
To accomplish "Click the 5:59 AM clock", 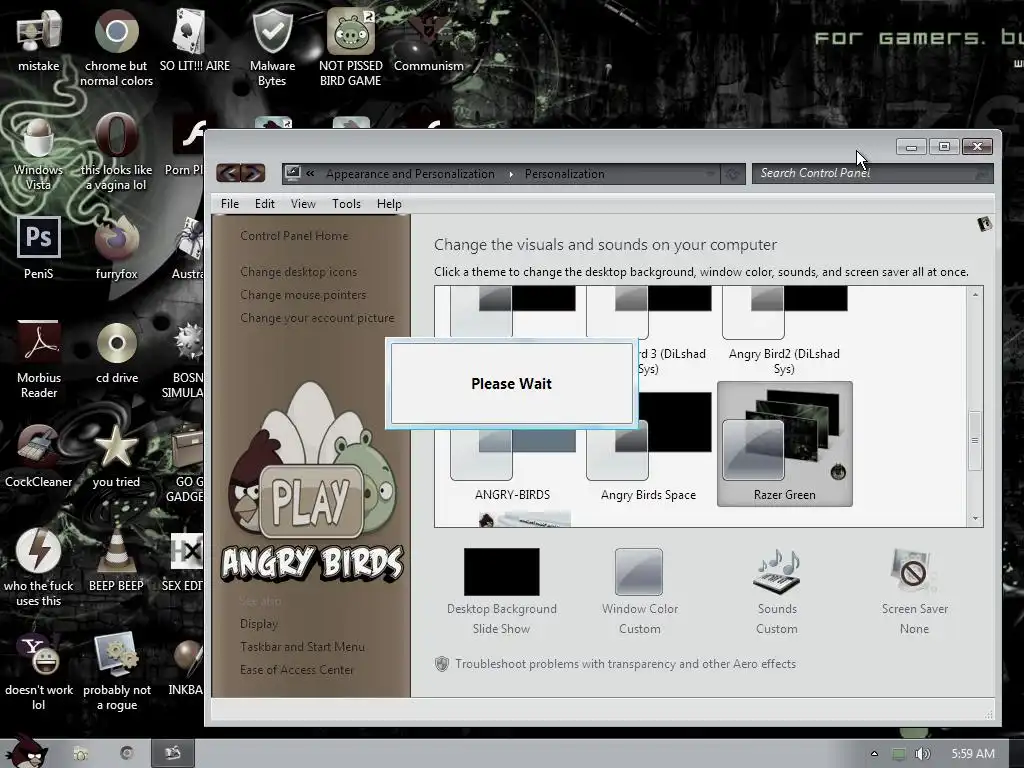I will click(x=973, y=754).
